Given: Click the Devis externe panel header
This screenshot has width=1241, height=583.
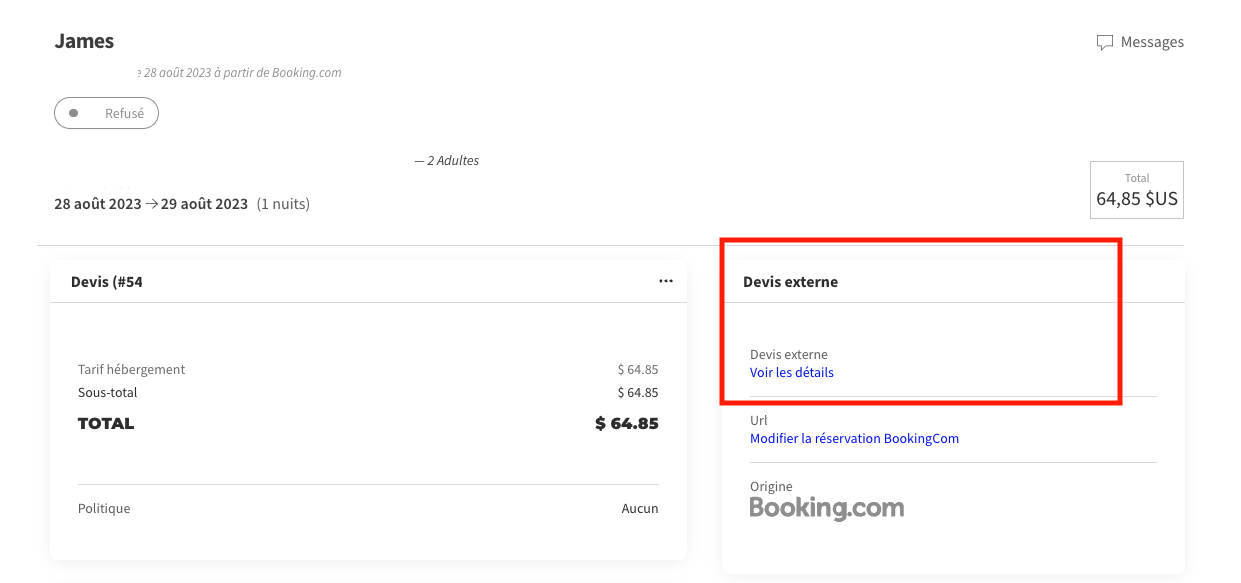Looking at the screenshot, I should (x=790, y=282).
